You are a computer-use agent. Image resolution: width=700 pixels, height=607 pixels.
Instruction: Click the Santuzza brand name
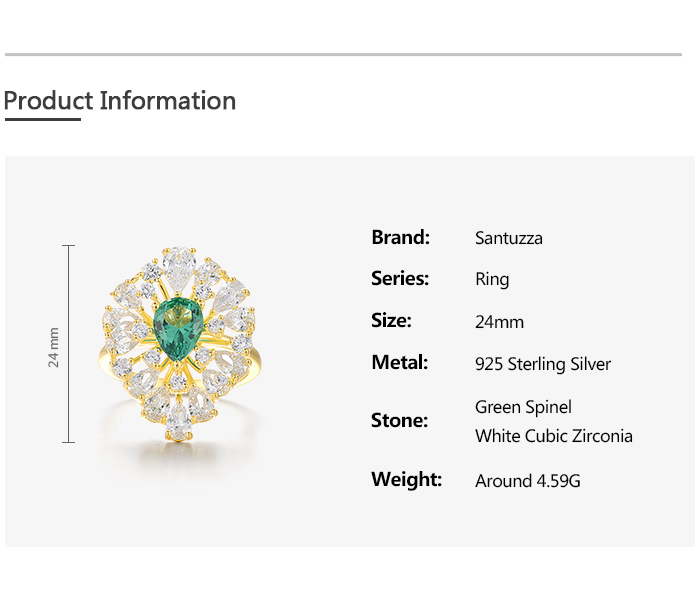point(508,238)
